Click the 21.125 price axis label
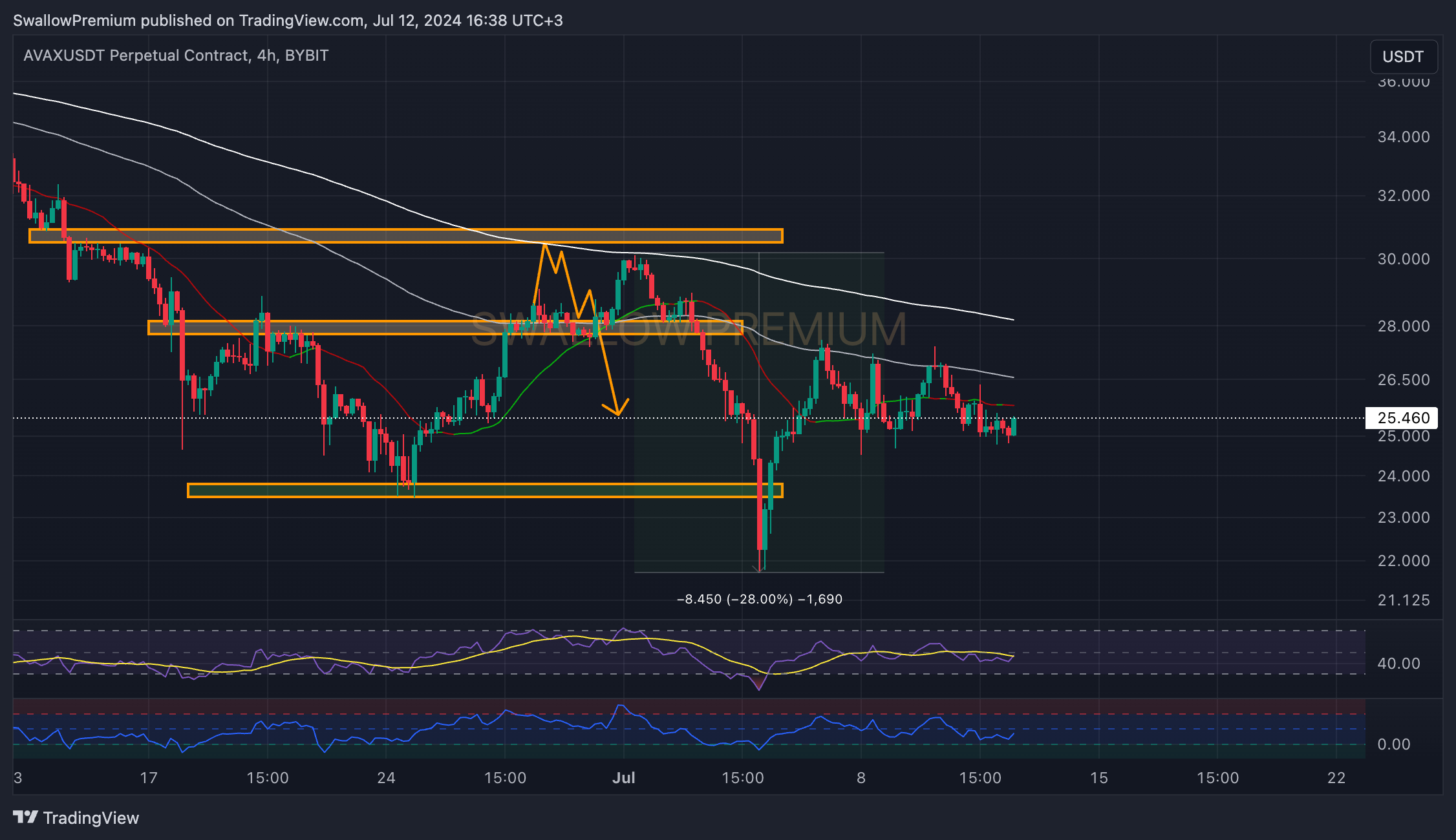Image resolution: width=1456 pixels, height=840 pixels. click(1404, 600)
